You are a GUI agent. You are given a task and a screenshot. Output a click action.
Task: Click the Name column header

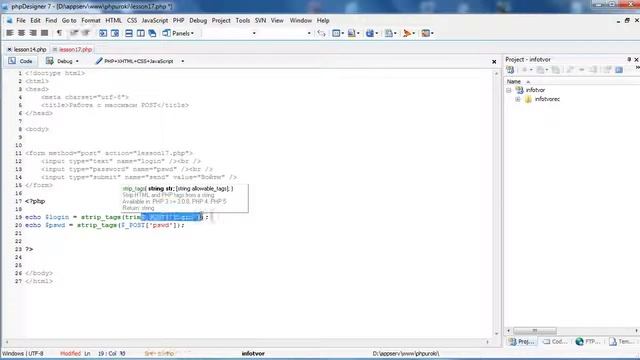[513, 82]
